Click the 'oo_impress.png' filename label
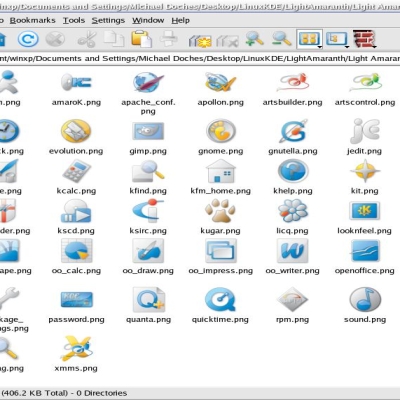 pos(220,271)
